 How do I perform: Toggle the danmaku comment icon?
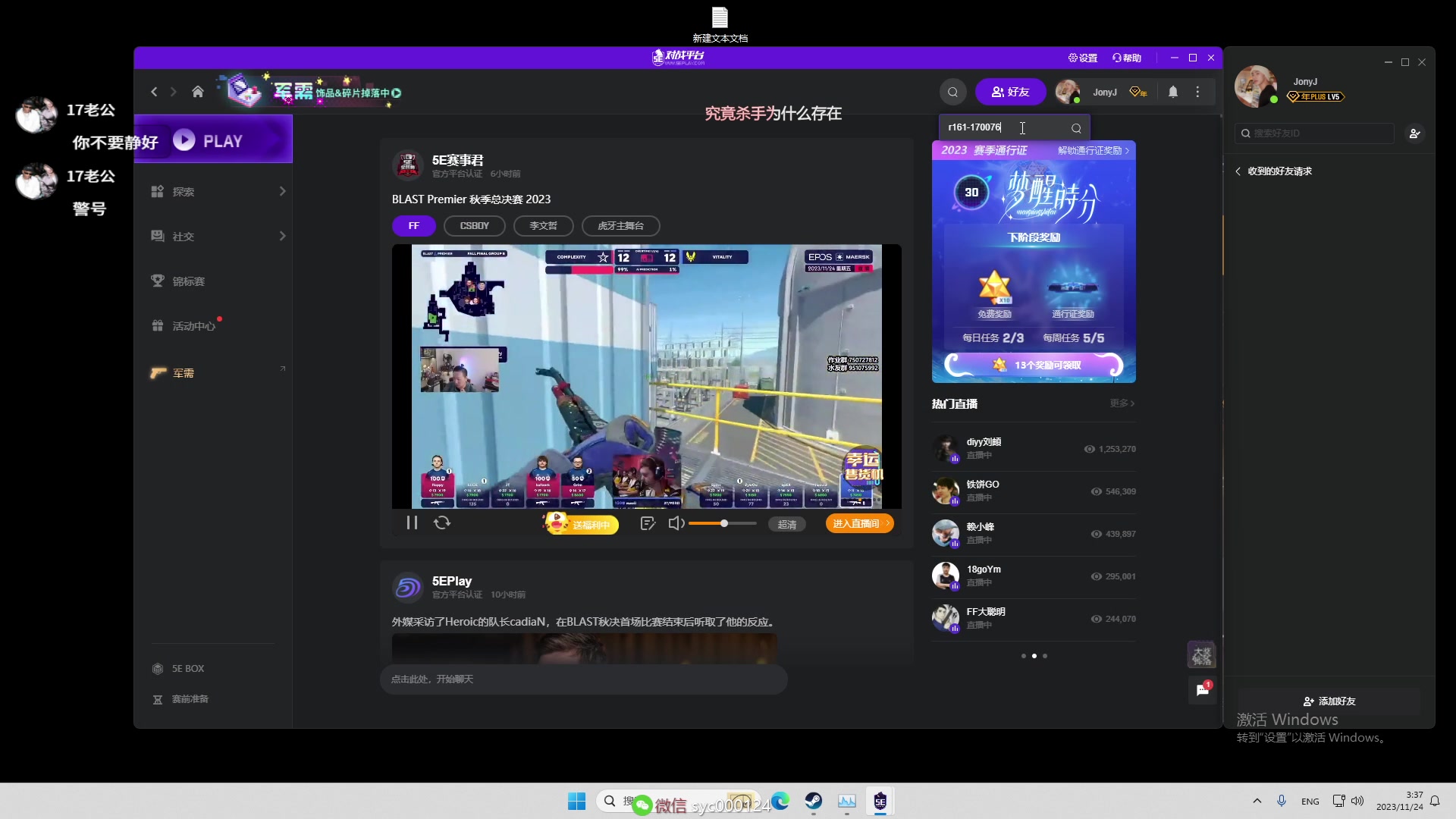648,523
